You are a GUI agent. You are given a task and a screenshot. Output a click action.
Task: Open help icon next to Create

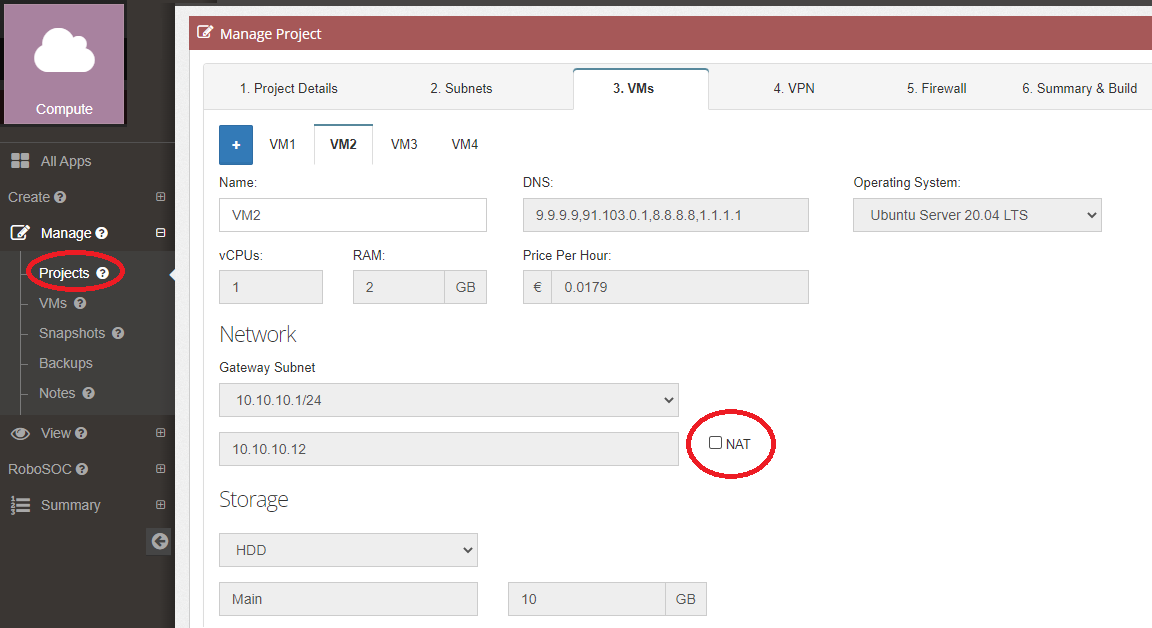click(60, 197)
